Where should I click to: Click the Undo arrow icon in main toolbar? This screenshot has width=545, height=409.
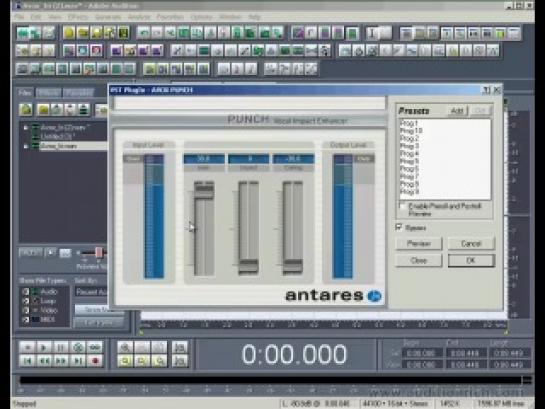[x=144, y=33]
